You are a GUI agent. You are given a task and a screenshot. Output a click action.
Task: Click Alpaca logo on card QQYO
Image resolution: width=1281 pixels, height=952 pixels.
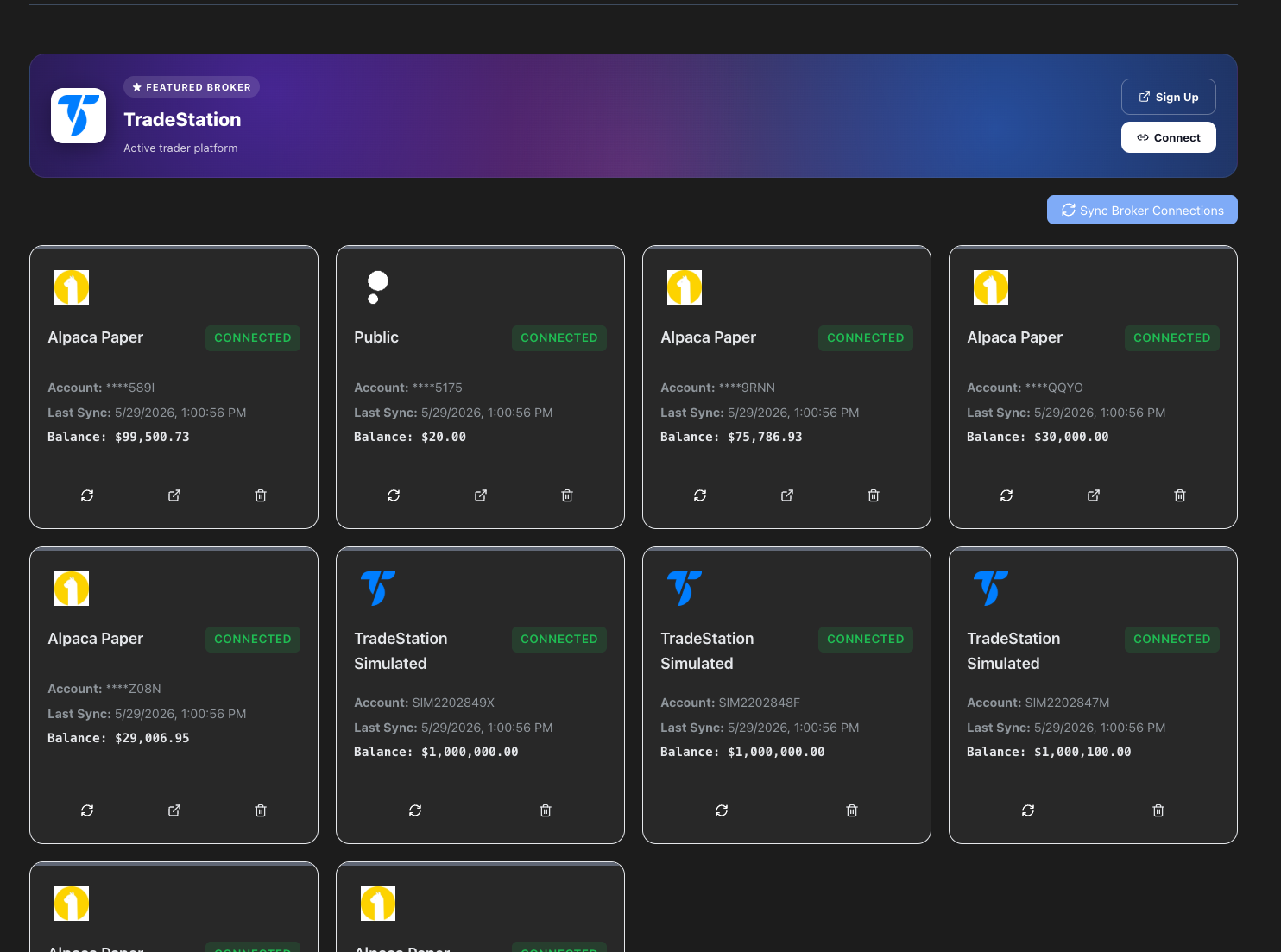(991, 287)
